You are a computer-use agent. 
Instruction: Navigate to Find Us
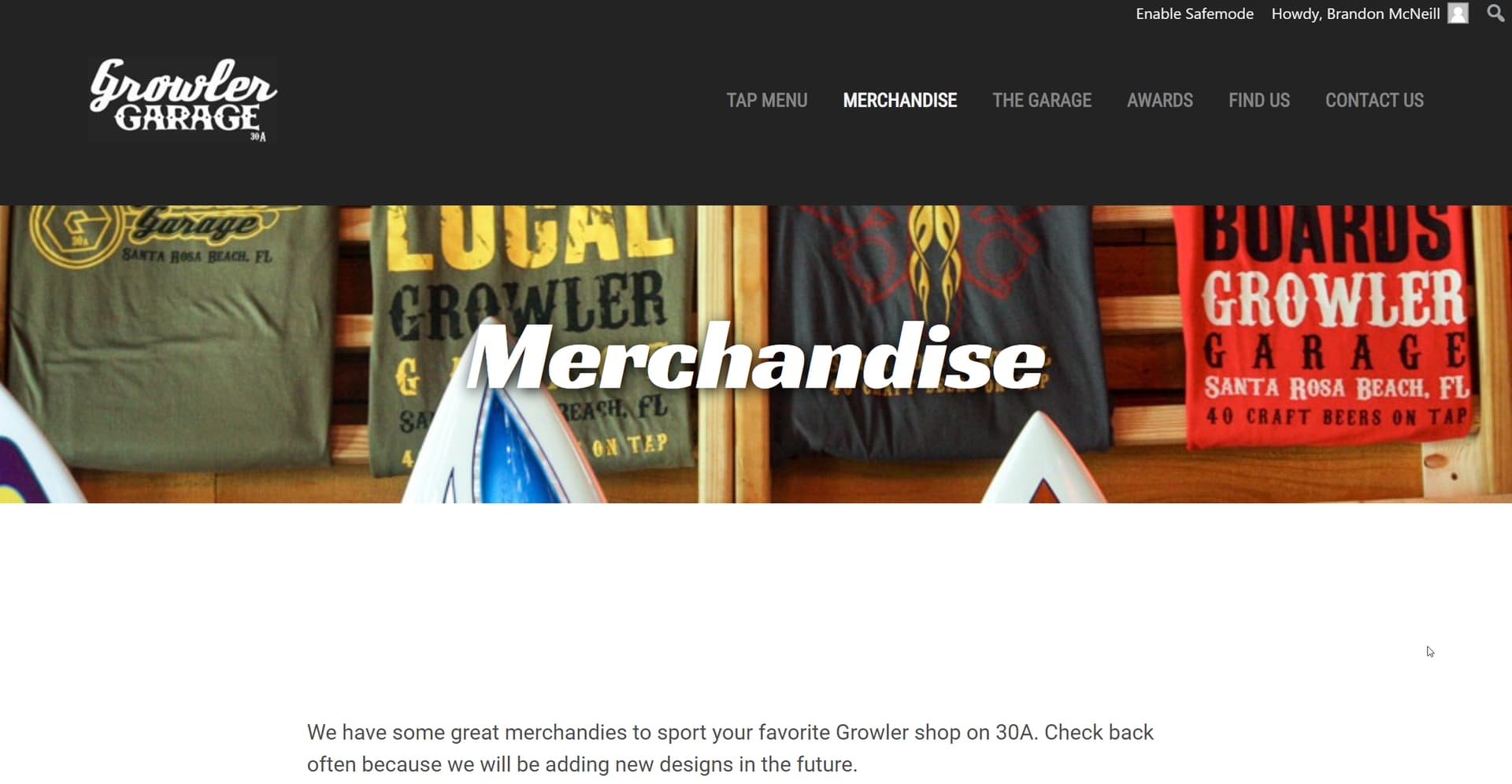1258,100
